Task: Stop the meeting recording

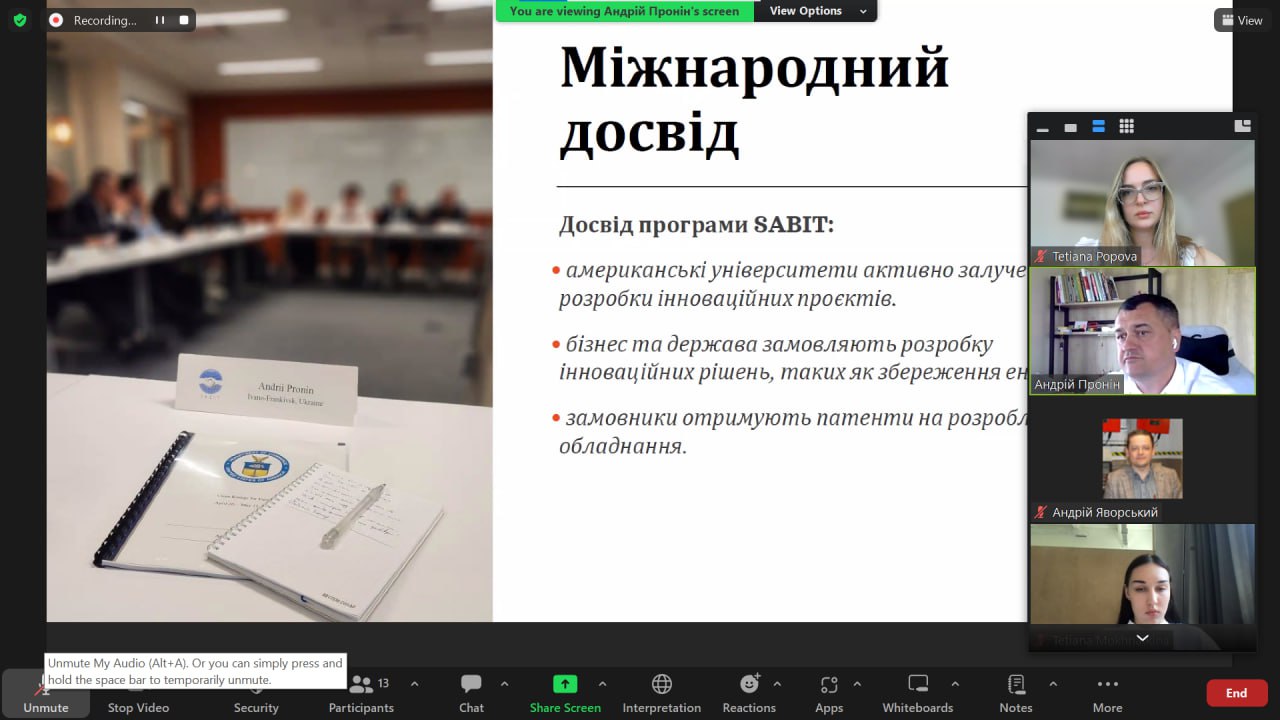Action: click(184, 20)
